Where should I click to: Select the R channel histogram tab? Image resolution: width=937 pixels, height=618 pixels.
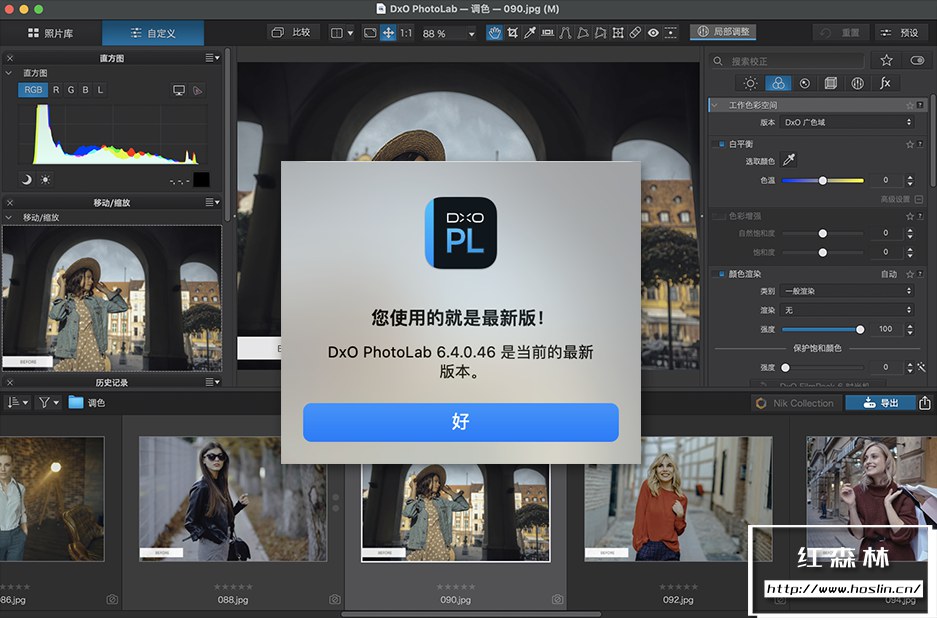tap(56, 90)
